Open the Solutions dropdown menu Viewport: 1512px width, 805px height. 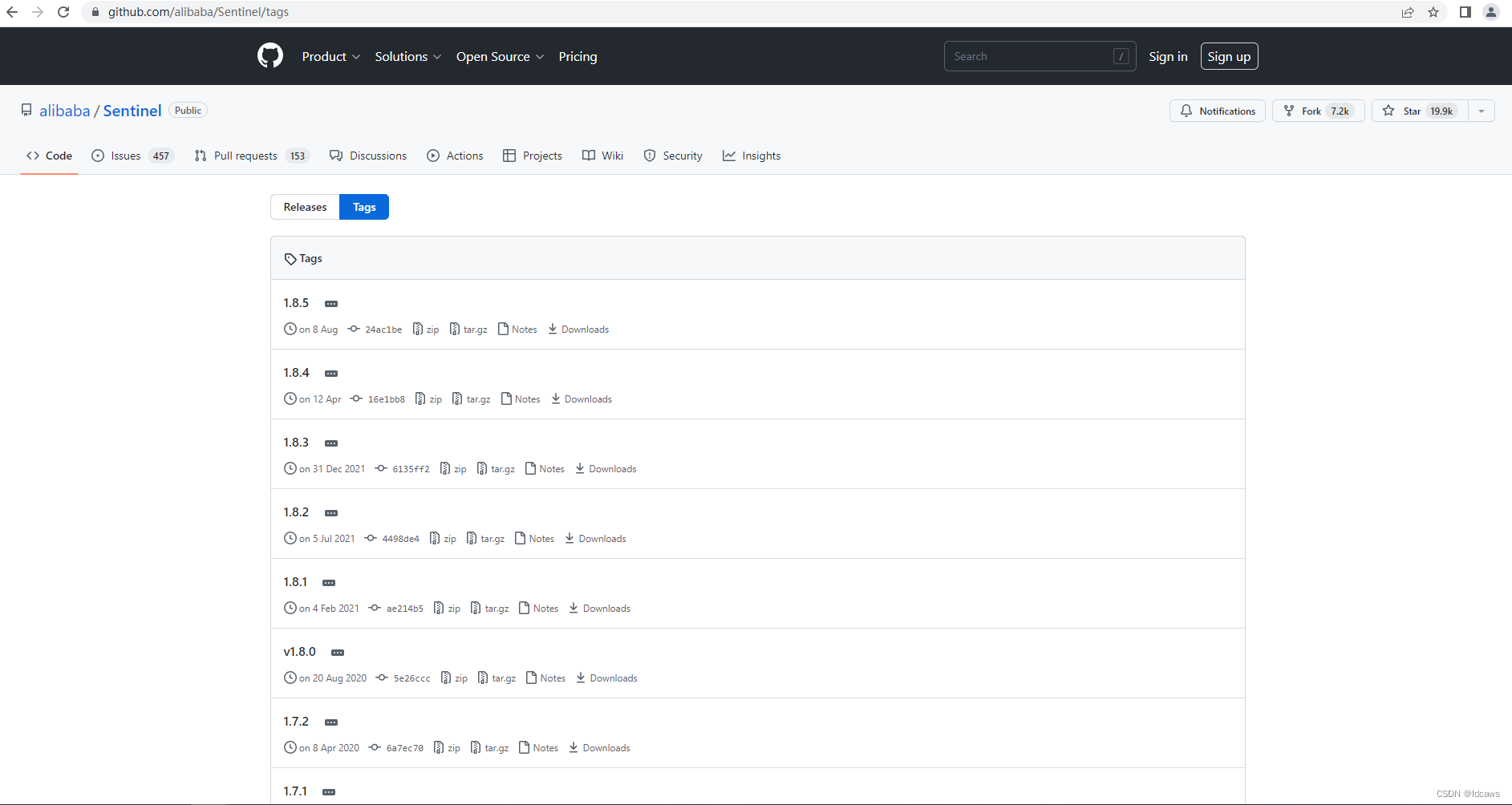[407, 56]
